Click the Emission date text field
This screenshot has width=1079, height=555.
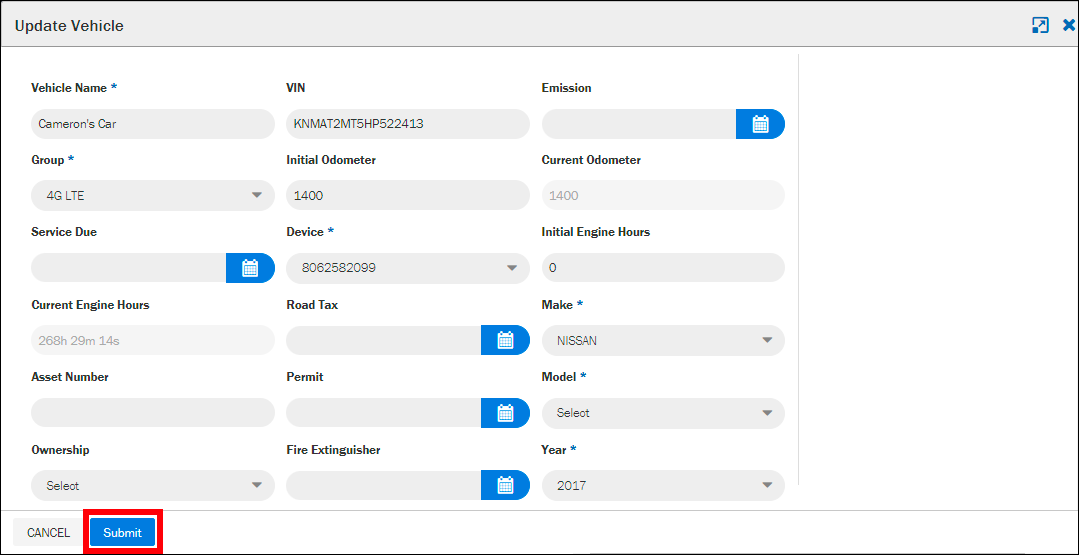[x=639, y=124]
